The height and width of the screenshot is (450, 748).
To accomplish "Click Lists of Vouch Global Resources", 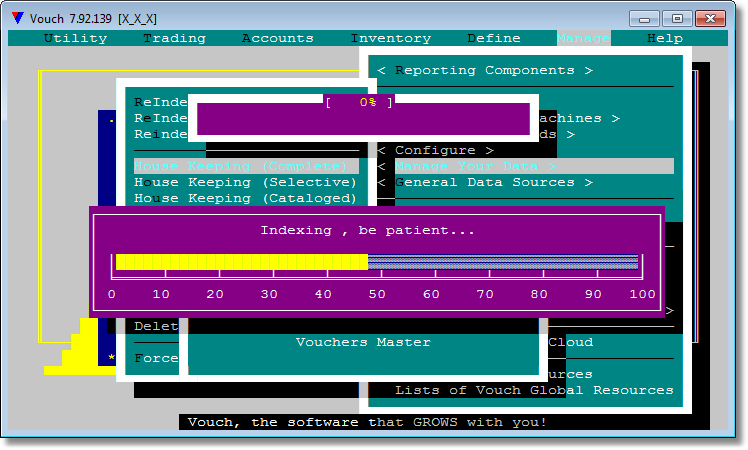I will point(534,390).
